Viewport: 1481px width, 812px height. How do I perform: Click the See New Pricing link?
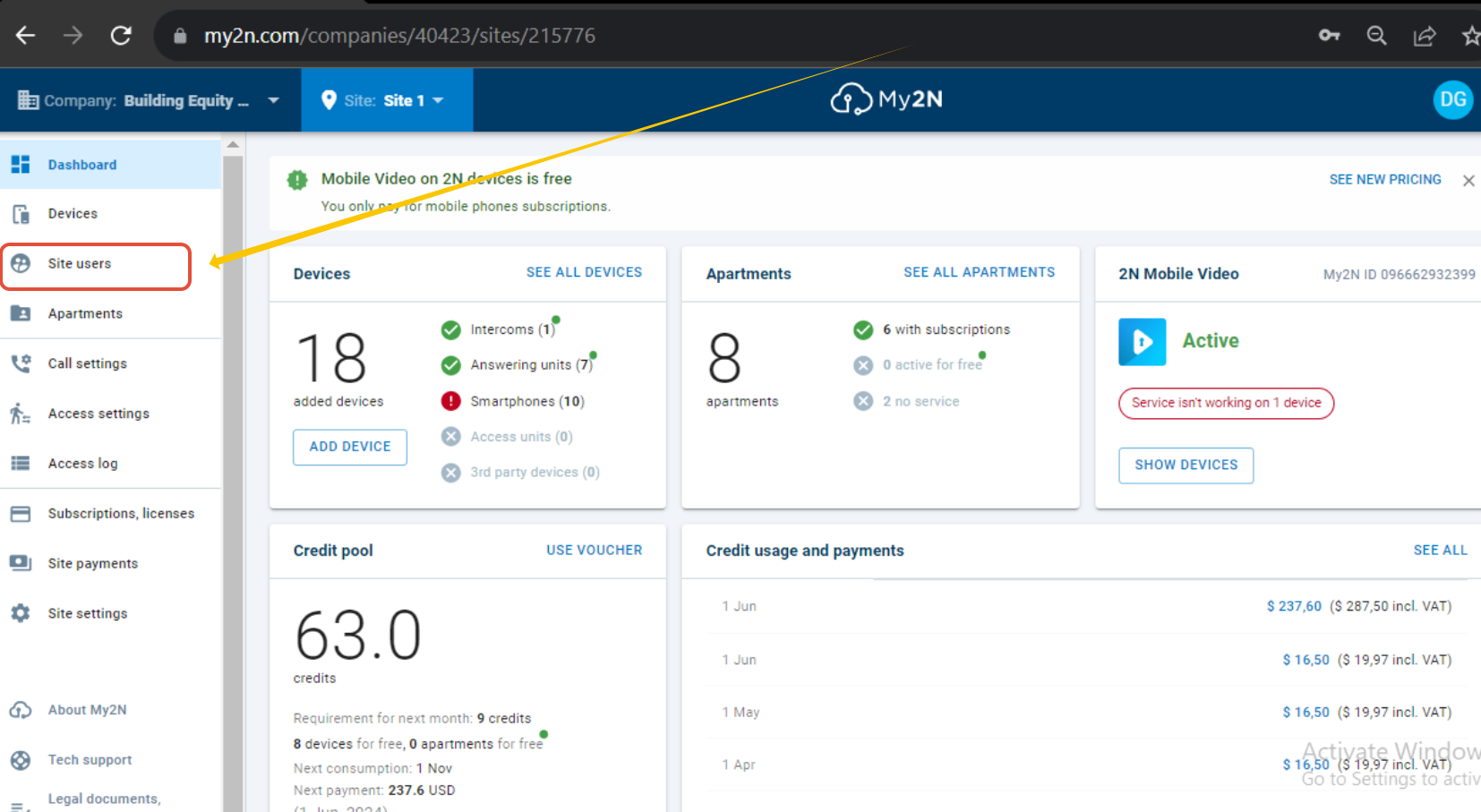click(x=1385, y=180)
